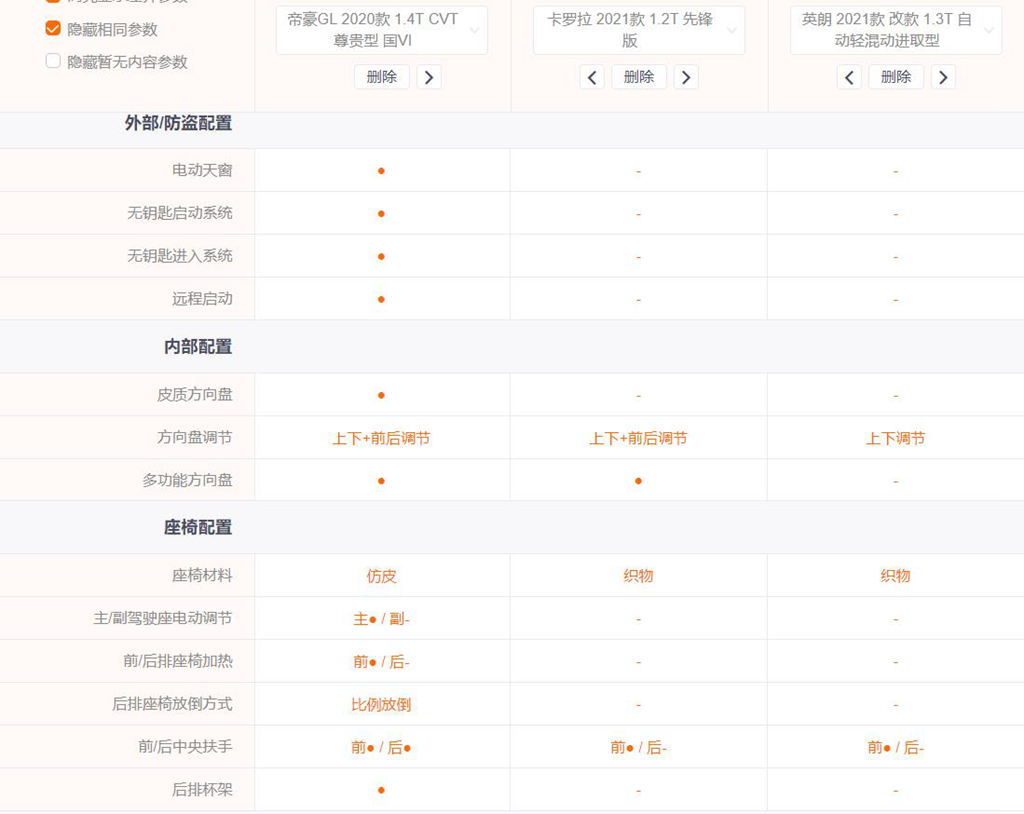Screen dimensions: 1024x814
Task: Click 卡罗拉 多功能方向盘 dot marker
Action: [638, 481]
